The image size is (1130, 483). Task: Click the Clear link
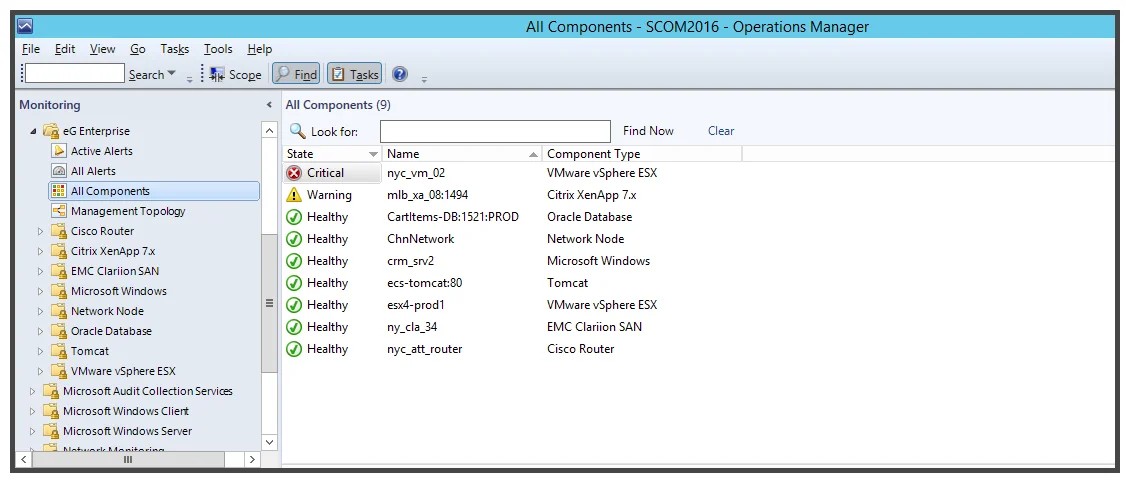point(721,131)
